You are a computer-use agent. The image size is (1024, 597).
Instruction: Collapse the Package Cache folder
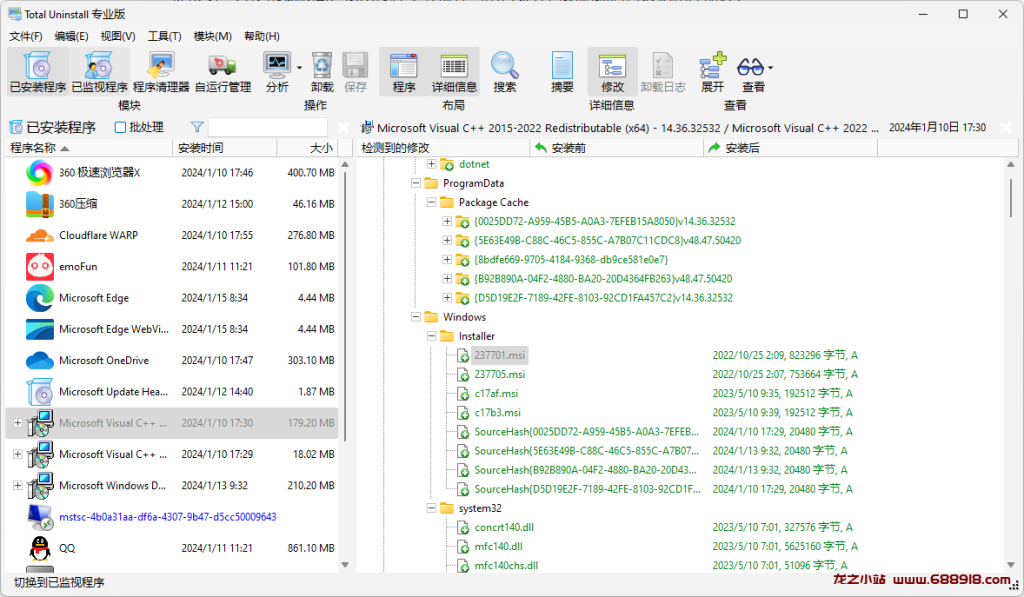click(x=431, y=202)
